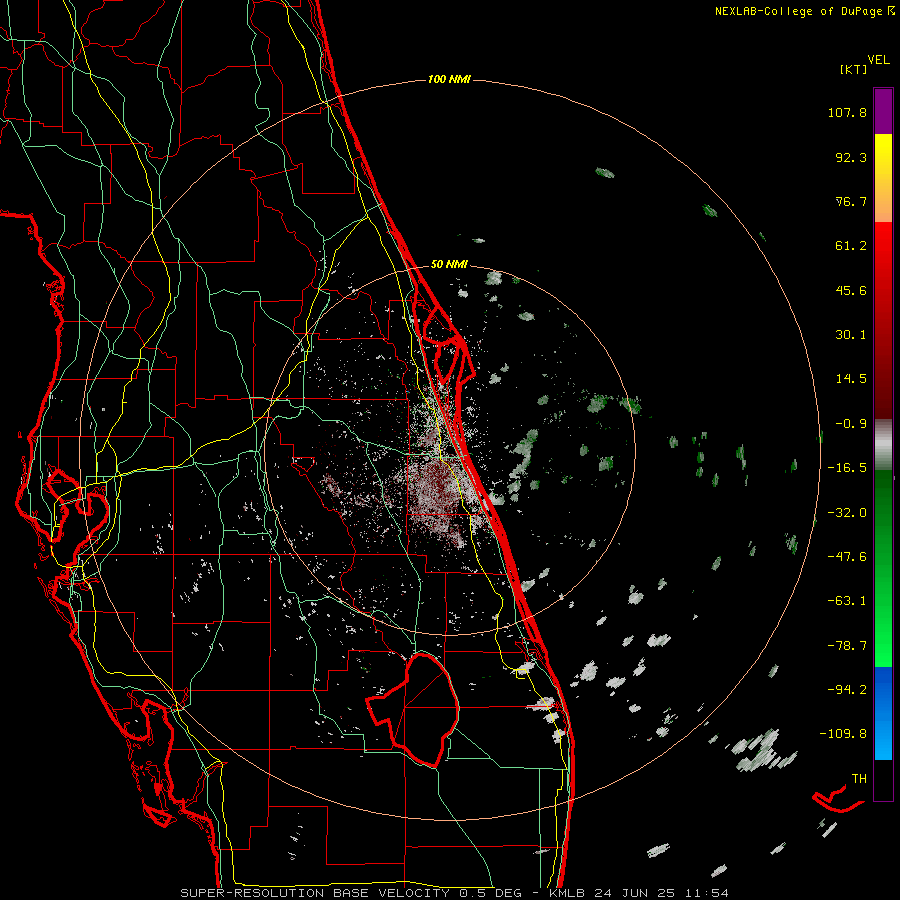Click the -0.9 legend value
This screenshot has height=900, width=900.
click(x=851, y=424)
